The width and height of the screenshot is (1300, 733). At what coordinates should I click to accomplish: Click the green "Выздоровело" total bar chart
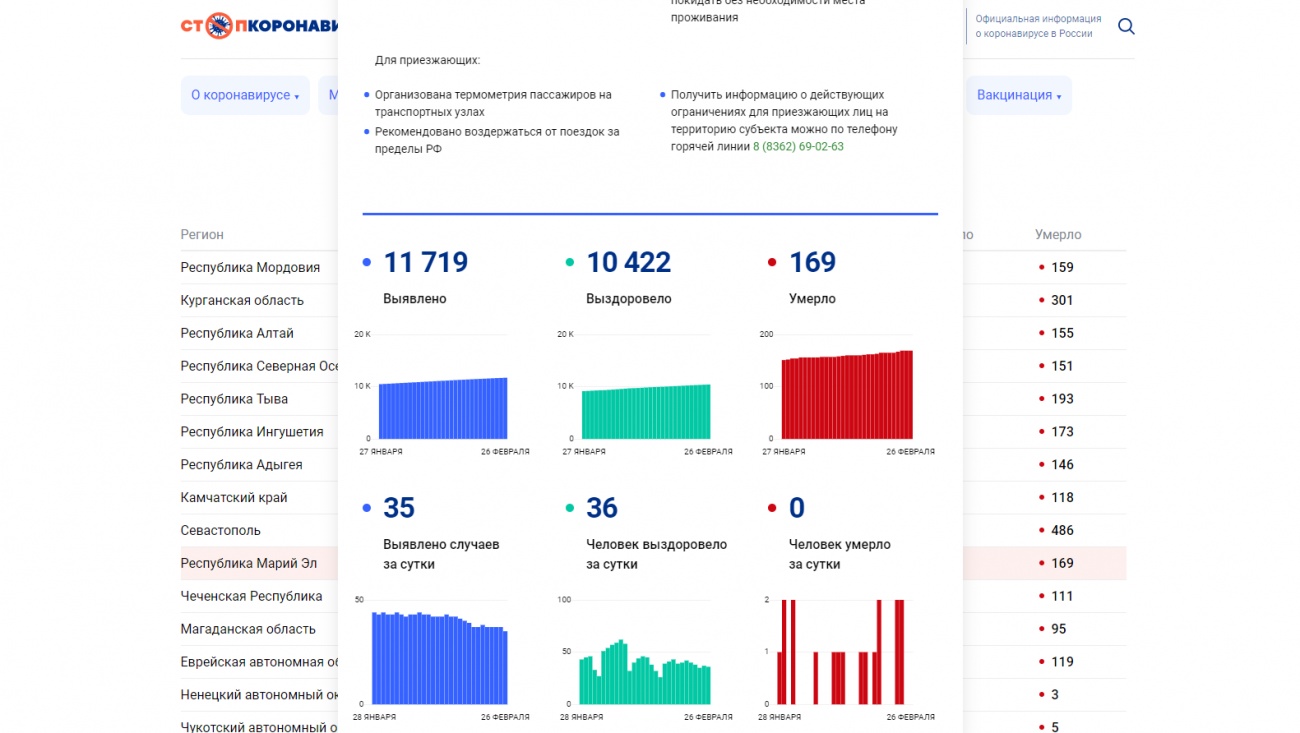(x=646, y=411)
